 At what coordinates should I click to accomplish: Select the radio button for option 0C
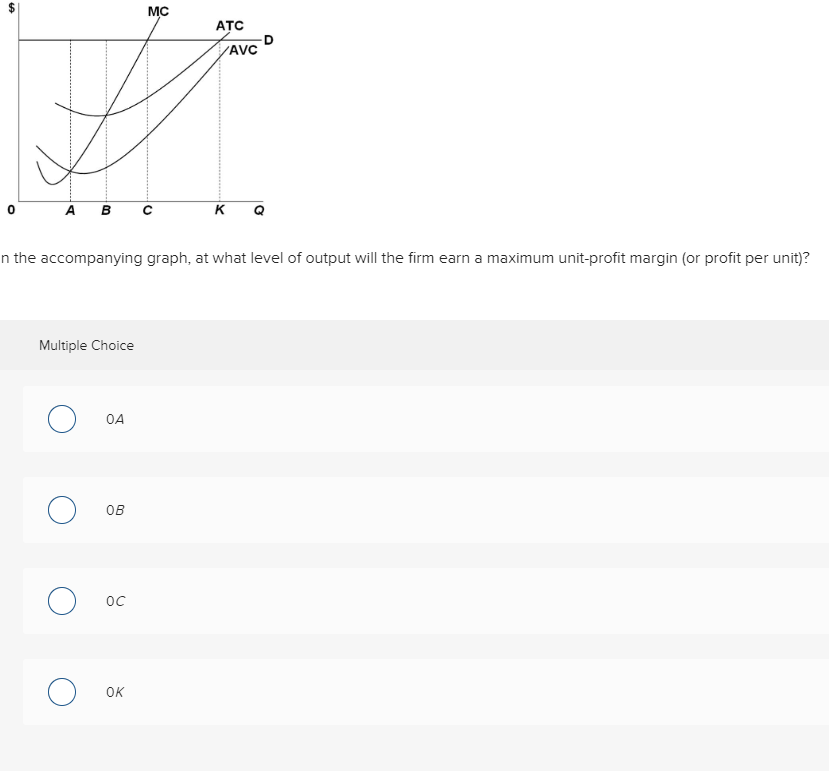tap(61, 601)
